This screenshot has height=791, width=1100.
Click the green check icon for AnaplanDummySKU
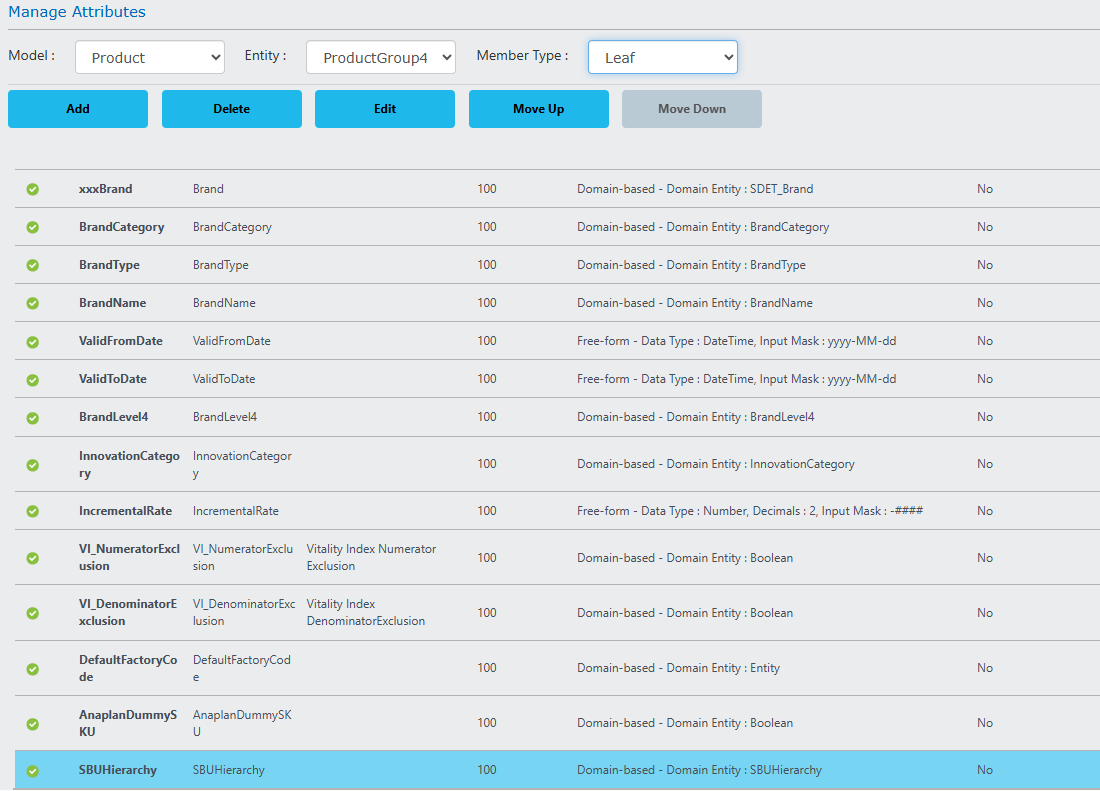click(x=32, y=724)
